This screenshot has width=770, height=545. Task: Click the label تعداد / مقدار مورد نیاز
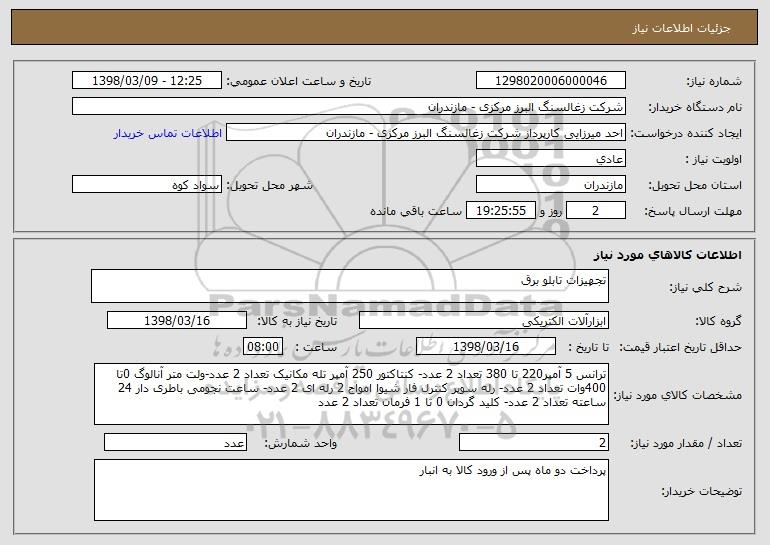point(686,443)
